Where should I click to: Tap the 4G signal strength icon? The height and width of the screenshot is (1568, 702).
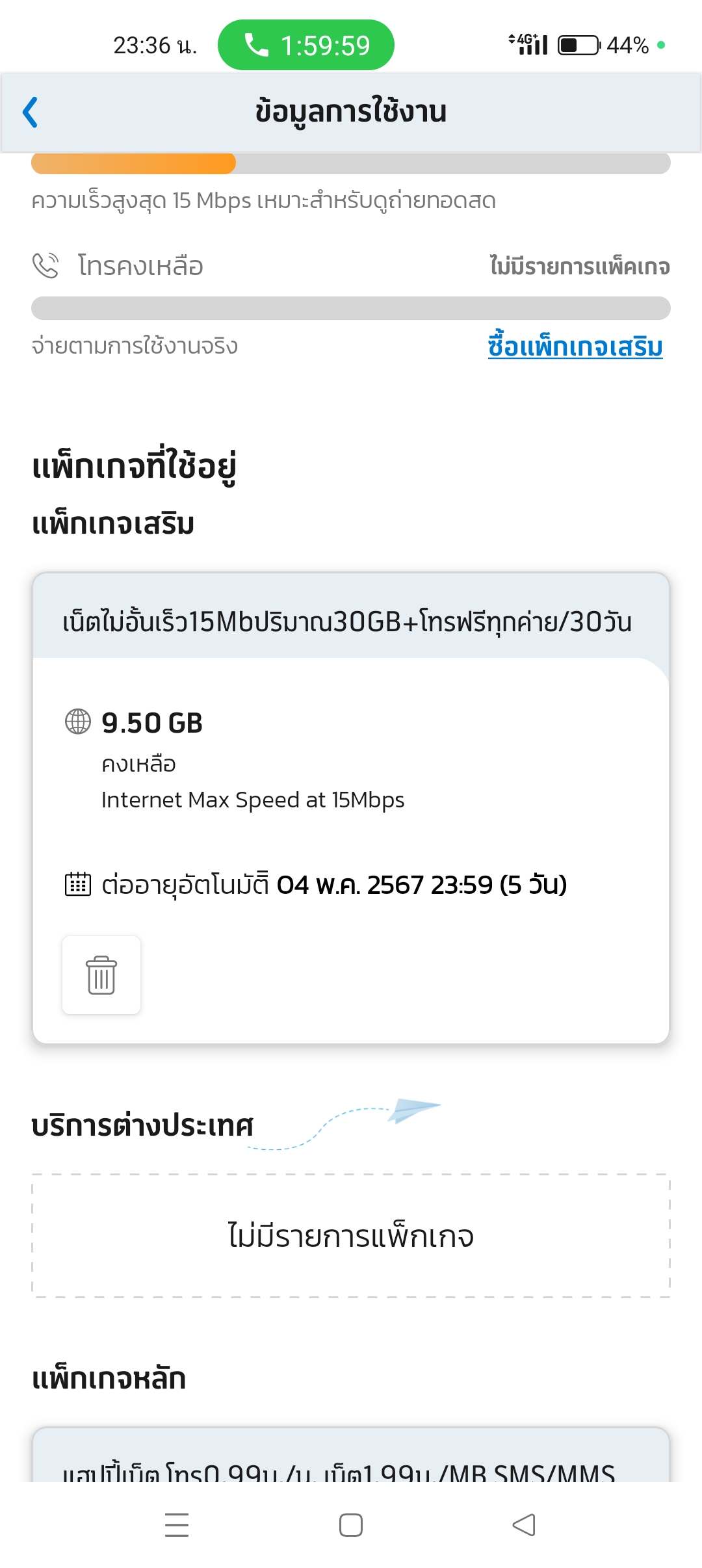(528, 44)
